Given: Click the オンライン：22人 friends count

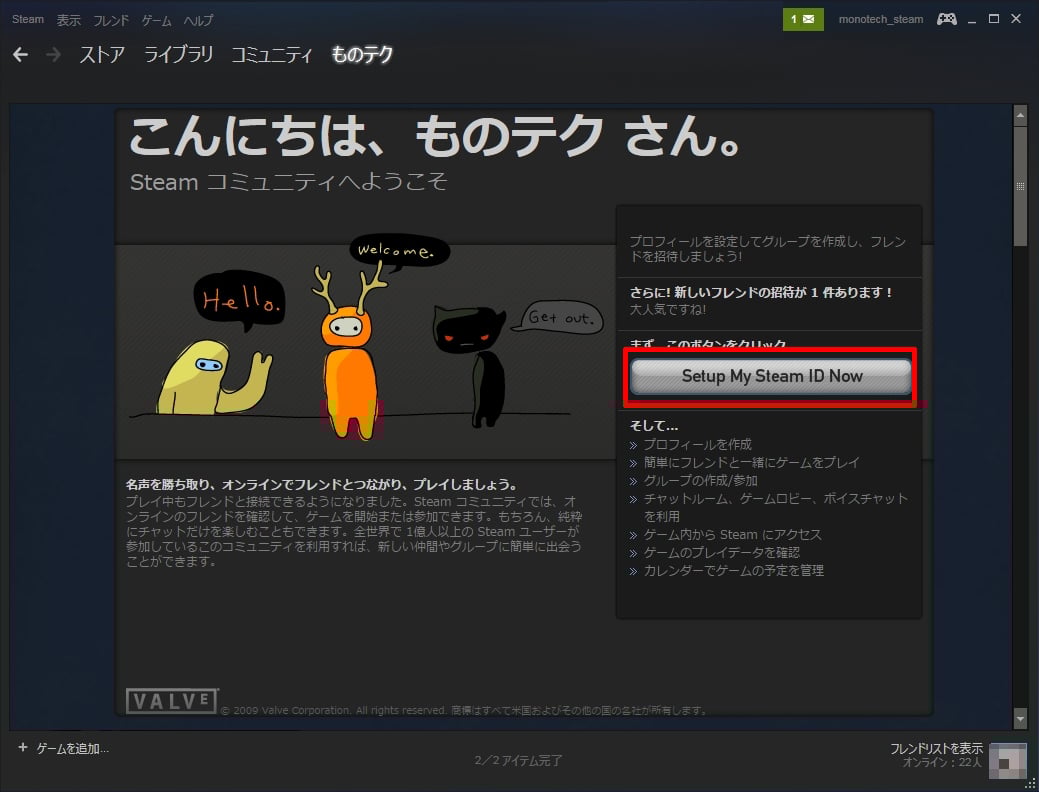Looking at the screenshot, I should coord(942,763).
